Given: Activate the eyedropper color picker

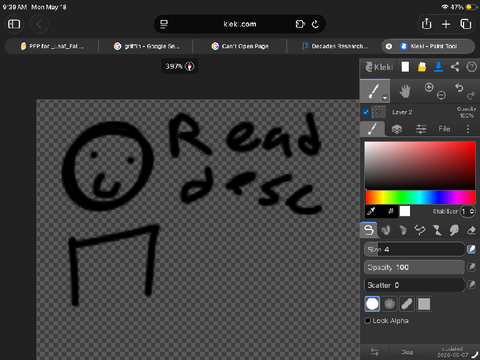Looking at the screenshot, I should coord(371,211).
